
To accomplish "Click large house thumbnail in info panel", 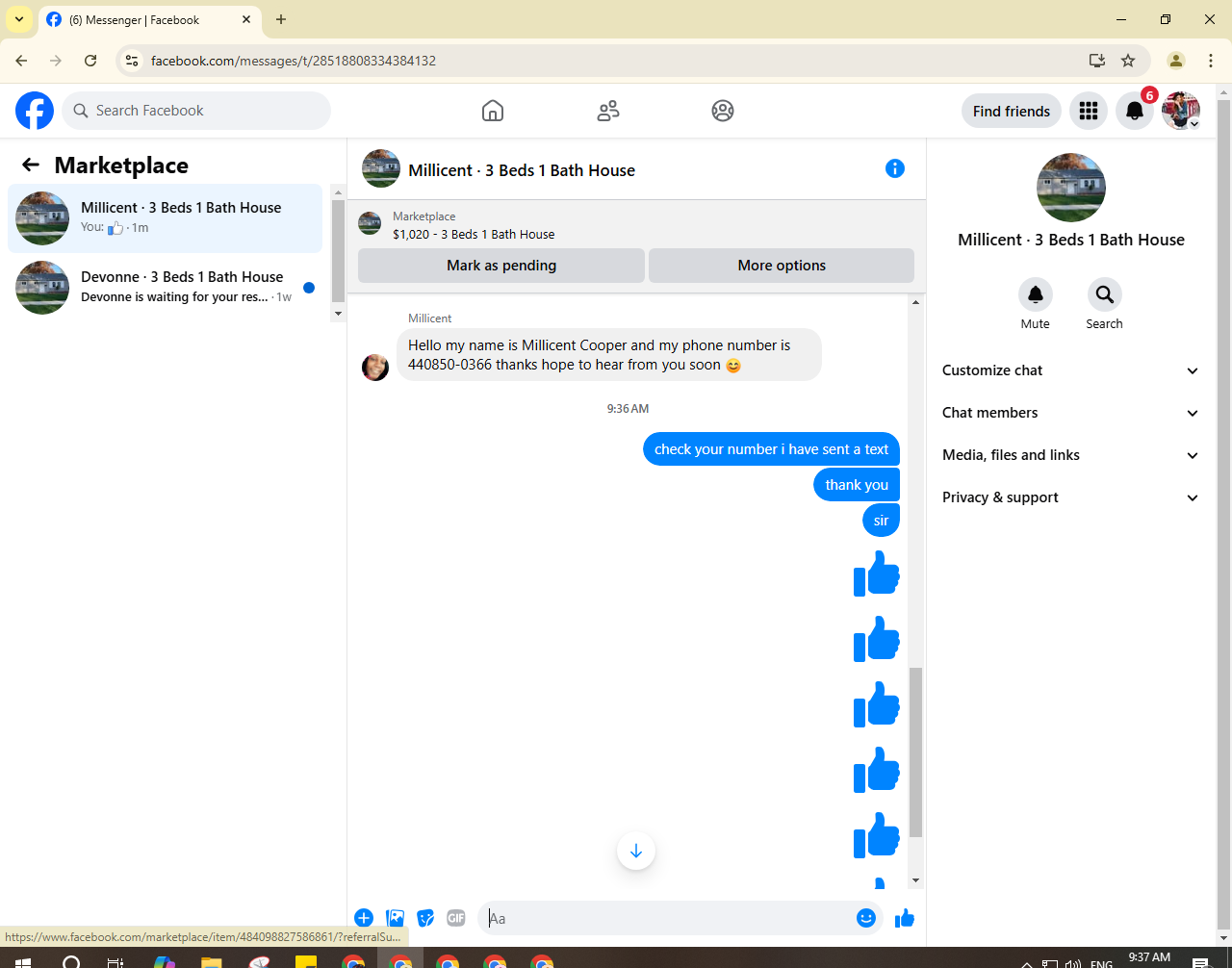I will [x=1071, y=188].
